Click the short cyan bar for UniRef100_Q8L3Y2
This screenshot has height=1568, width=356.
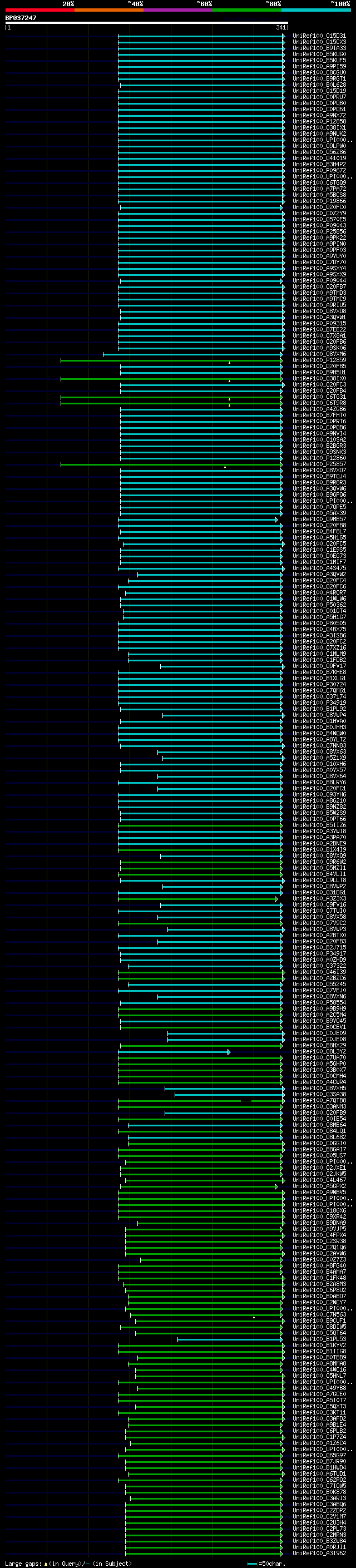pyautogui.click(x=174, y=1052)
